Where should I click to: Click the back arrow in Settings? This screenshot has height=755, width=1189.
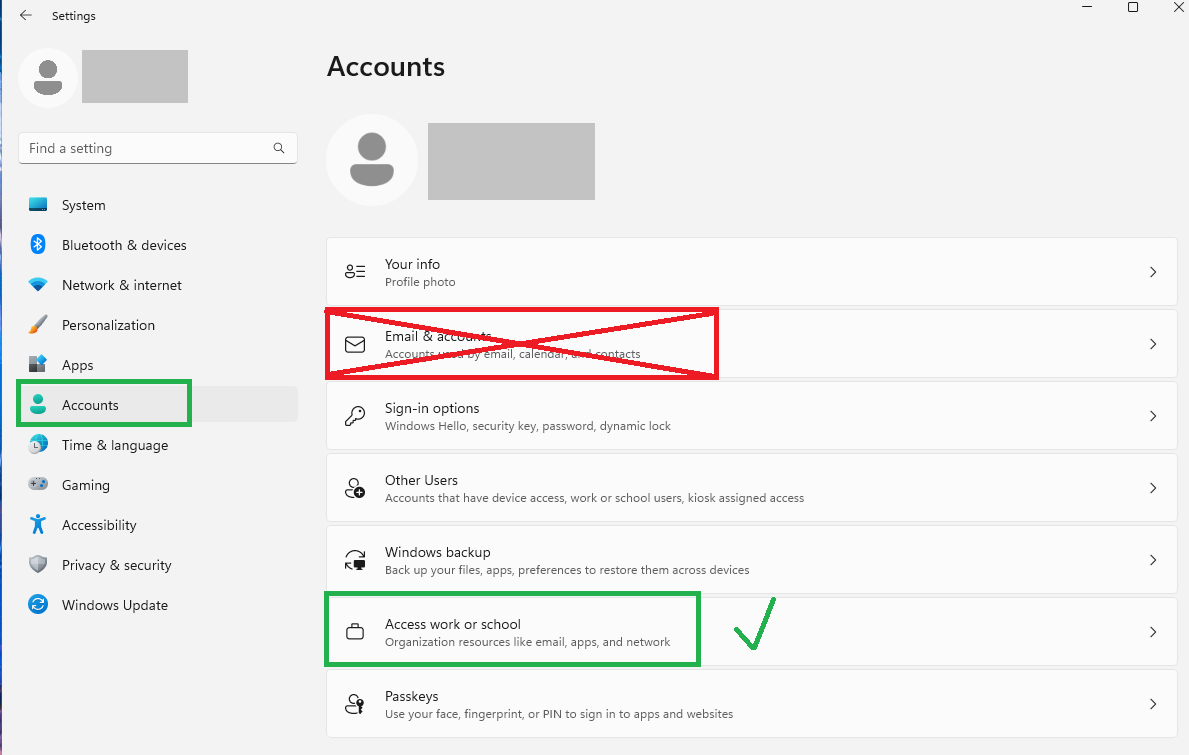tap(26, 15)
